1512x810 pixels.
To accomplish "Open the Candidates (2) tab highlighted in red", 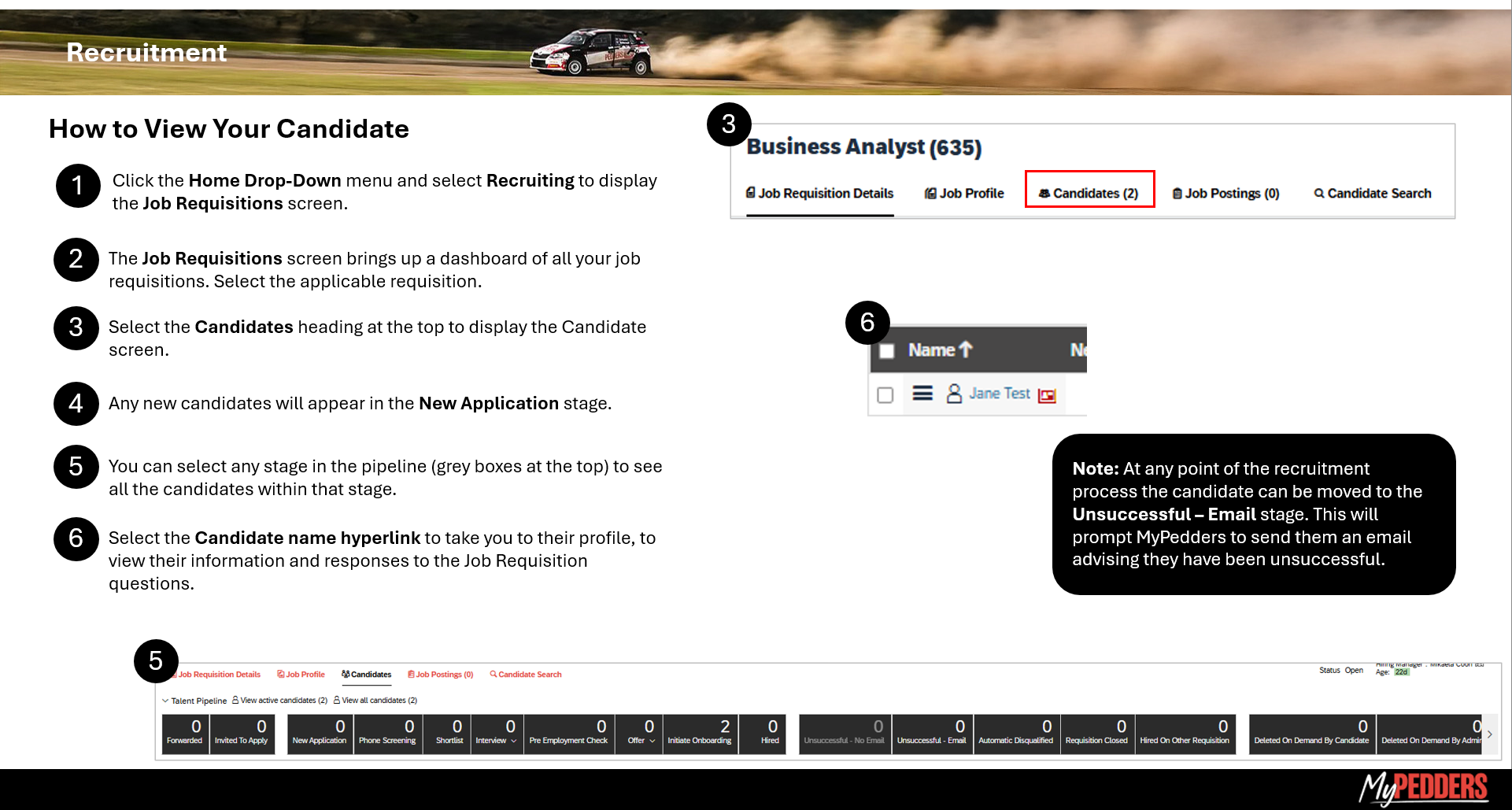I will (x=1089, y=194).
